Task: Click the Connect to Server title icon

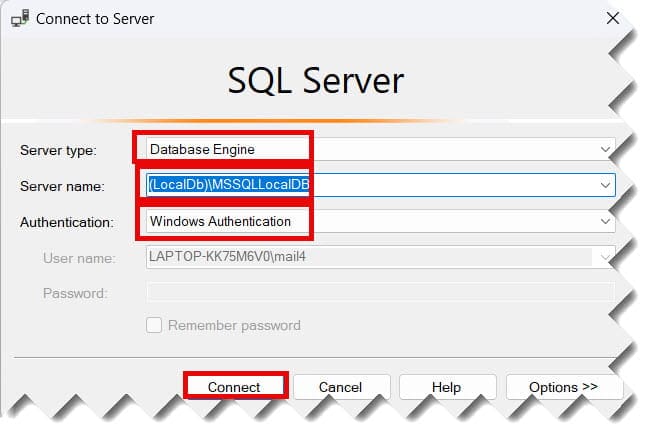Action: click(20, 19)
